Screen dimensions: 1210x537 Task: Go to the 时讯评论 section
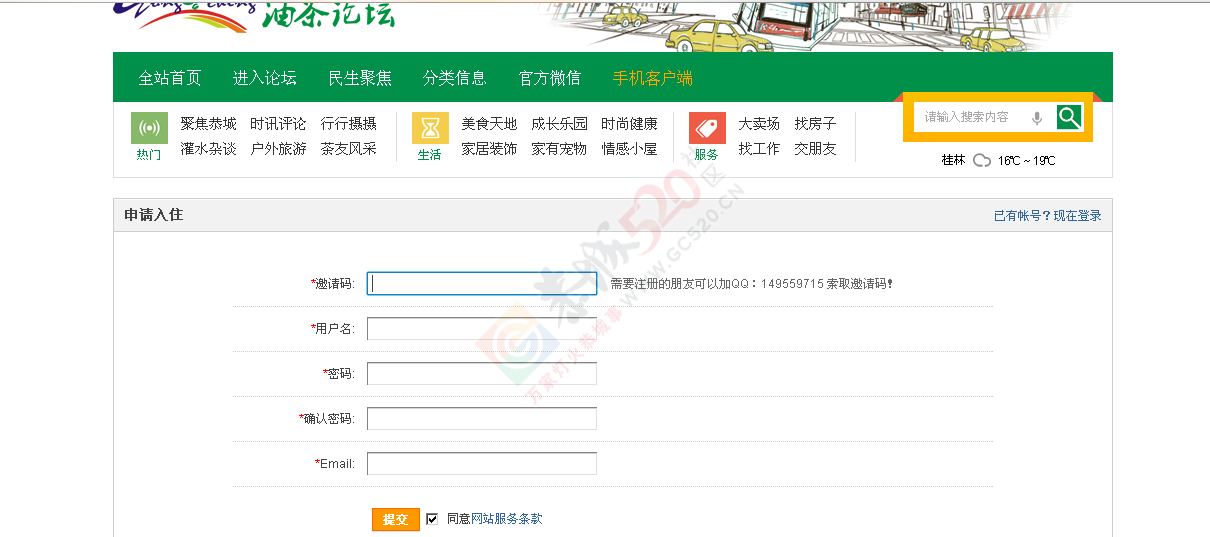279,124
